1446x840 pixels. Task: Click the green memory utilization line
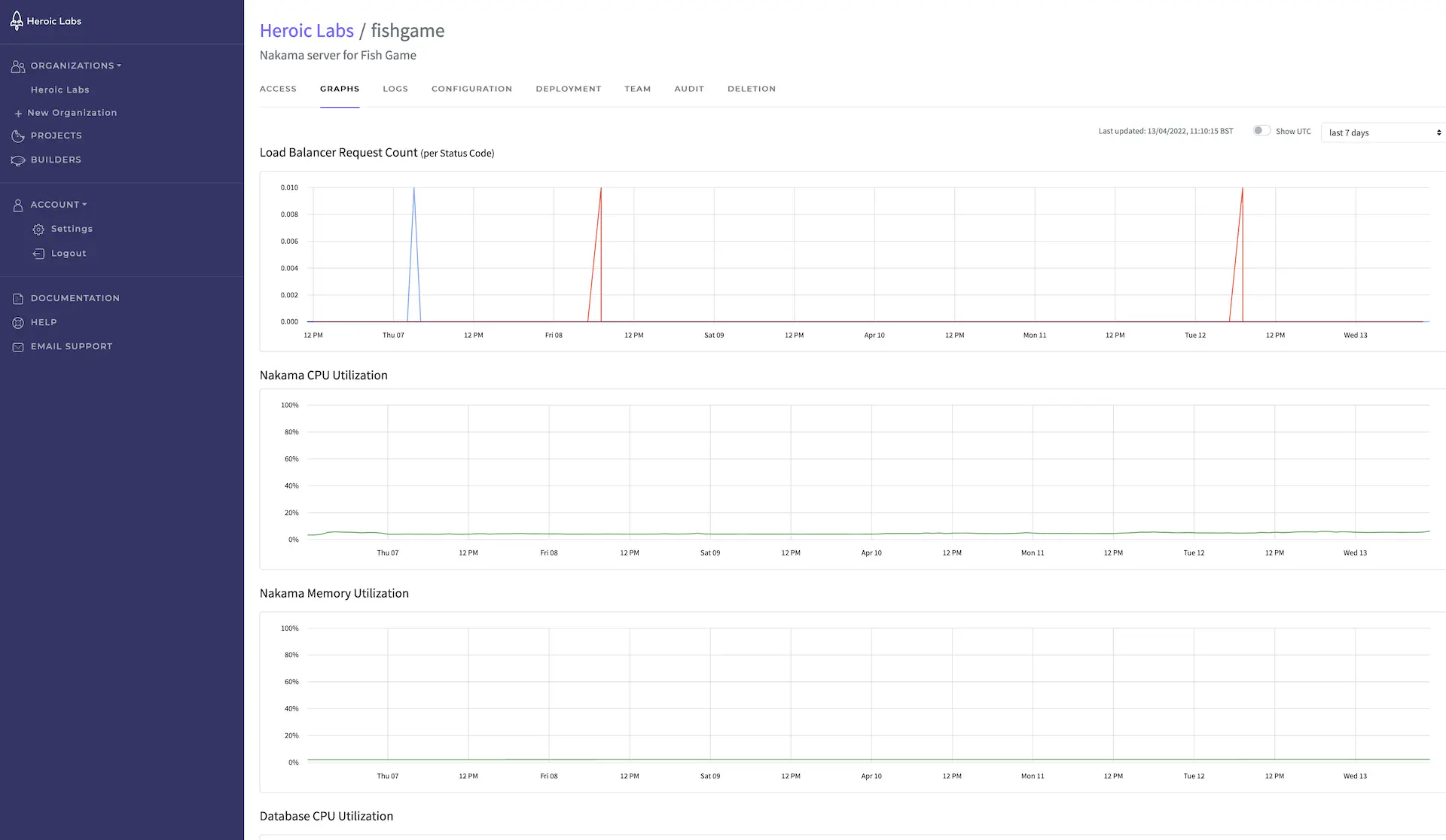coord(868,759)
